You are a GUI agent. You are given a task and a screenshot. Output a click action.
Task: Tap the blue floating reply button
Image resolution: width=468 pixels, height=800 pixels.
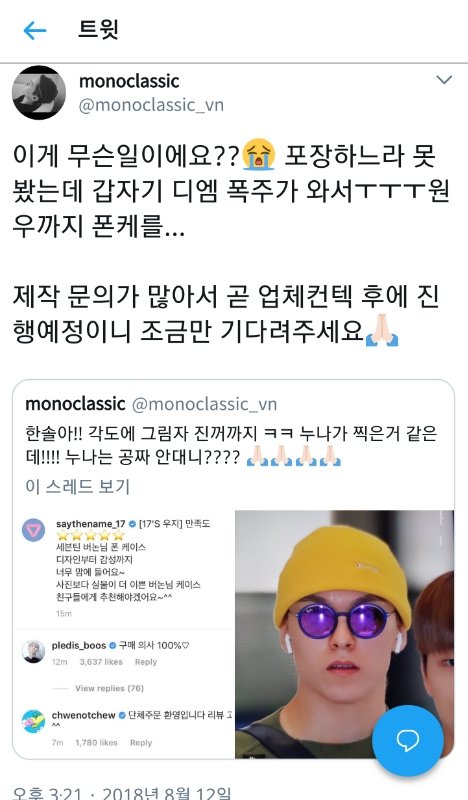click(407, 740)
